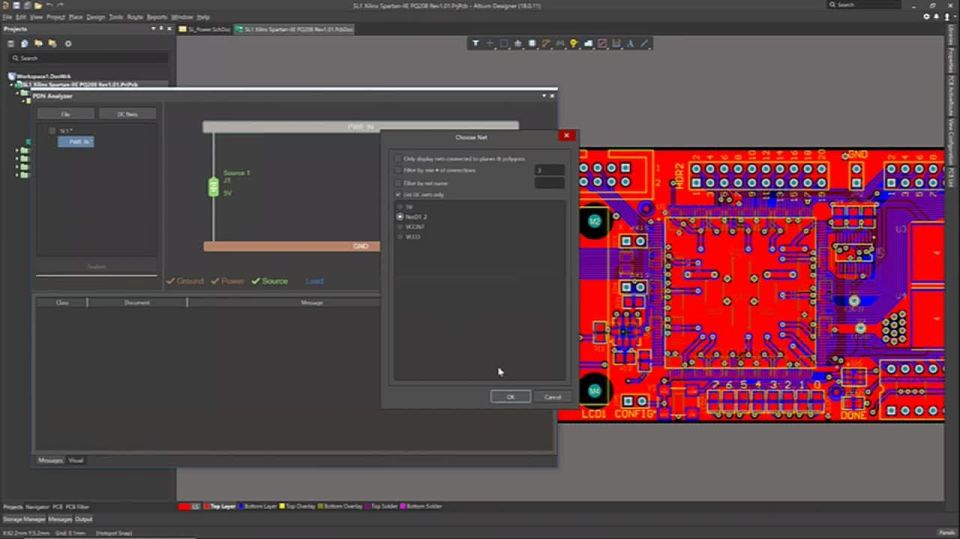Enable 'Only display nets connected to planes' checkbox
The width and height of the screenshot is (960, 539).
click(x=399, y=159)
